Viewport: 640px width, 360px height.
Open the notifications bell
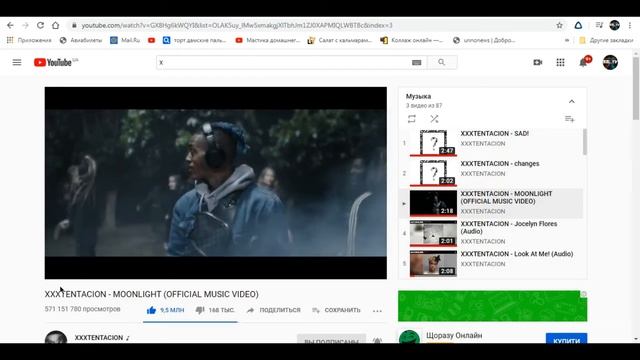coord(583,62)
